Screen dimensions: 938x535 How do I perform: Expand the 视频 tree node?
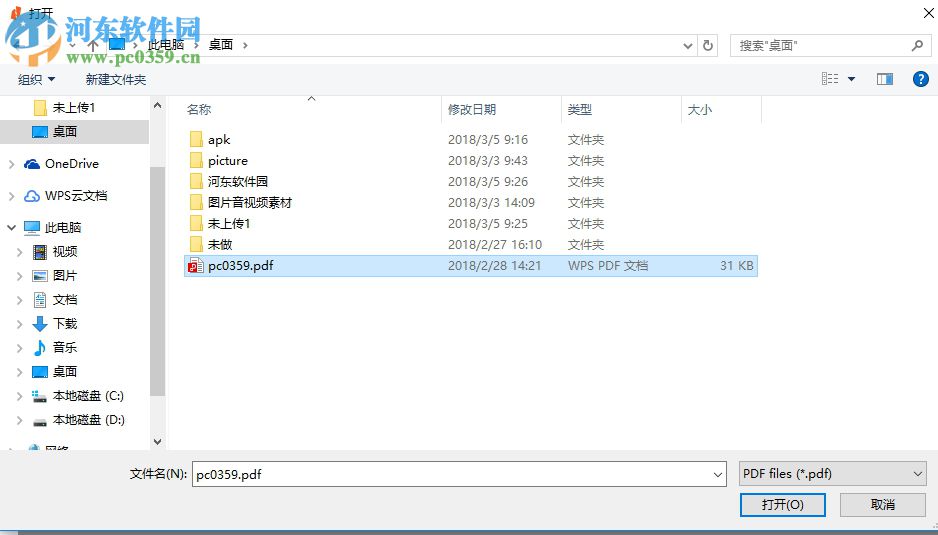coord(19,252)
